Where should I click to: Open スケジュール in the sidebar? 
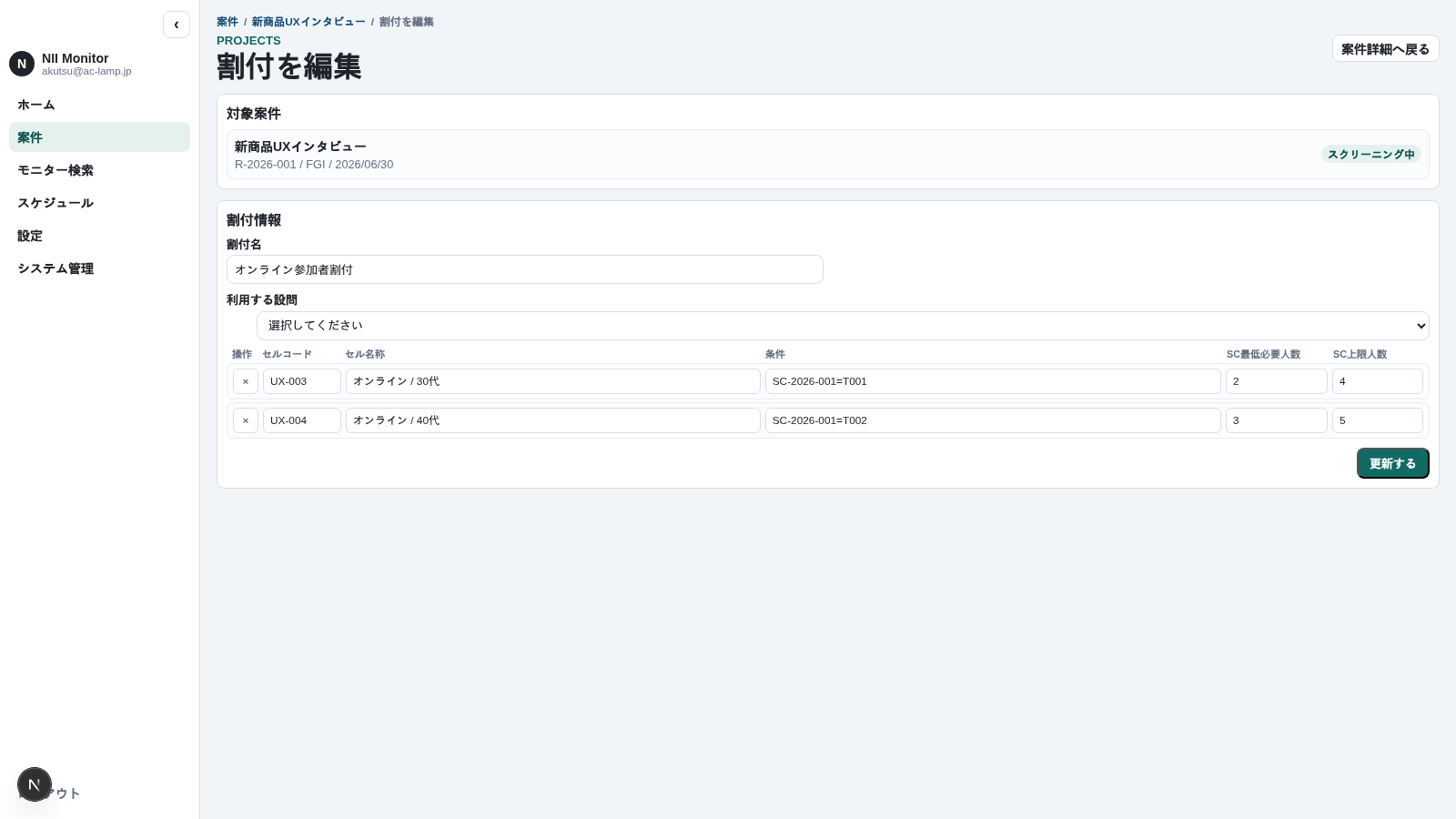[99, 203]
